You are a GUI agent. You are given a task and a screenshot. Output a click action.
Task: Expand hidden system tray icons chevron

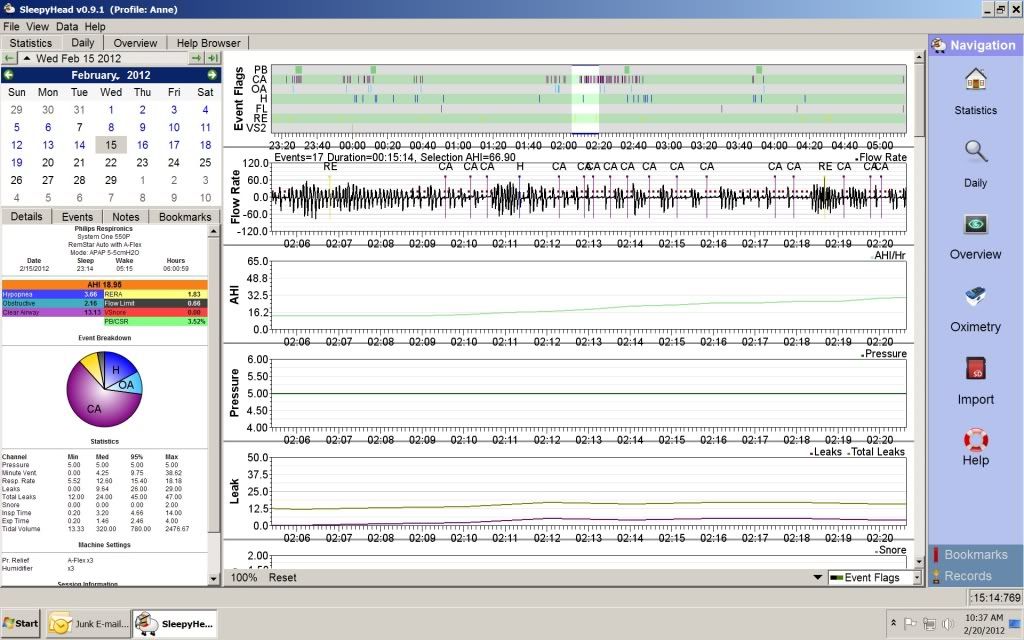893,624
